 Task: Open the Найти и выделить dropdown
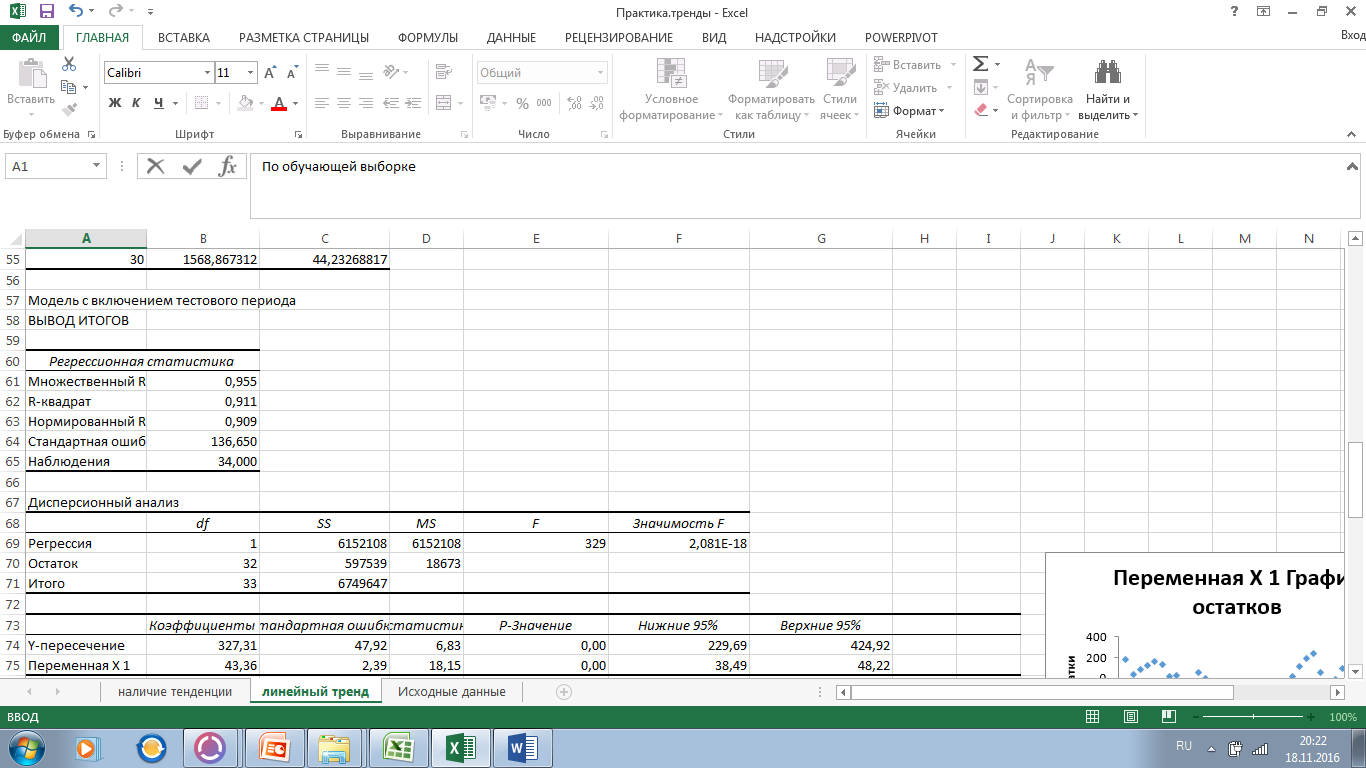tap(1108, 107)
